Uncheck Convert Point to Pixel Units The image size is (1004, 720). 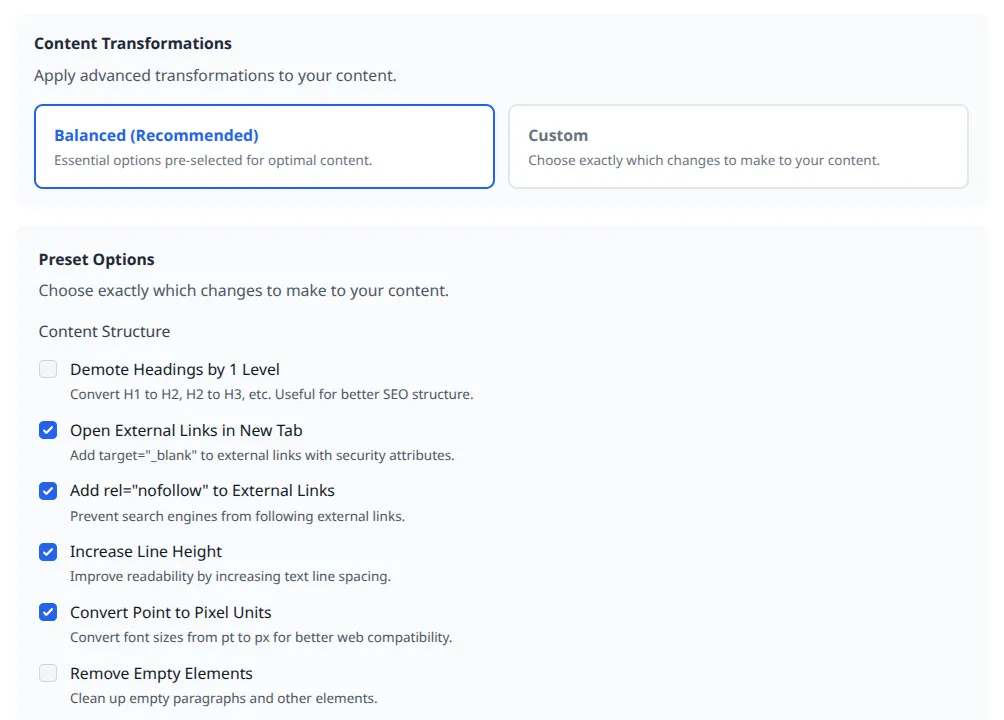[x=48, y=612]
